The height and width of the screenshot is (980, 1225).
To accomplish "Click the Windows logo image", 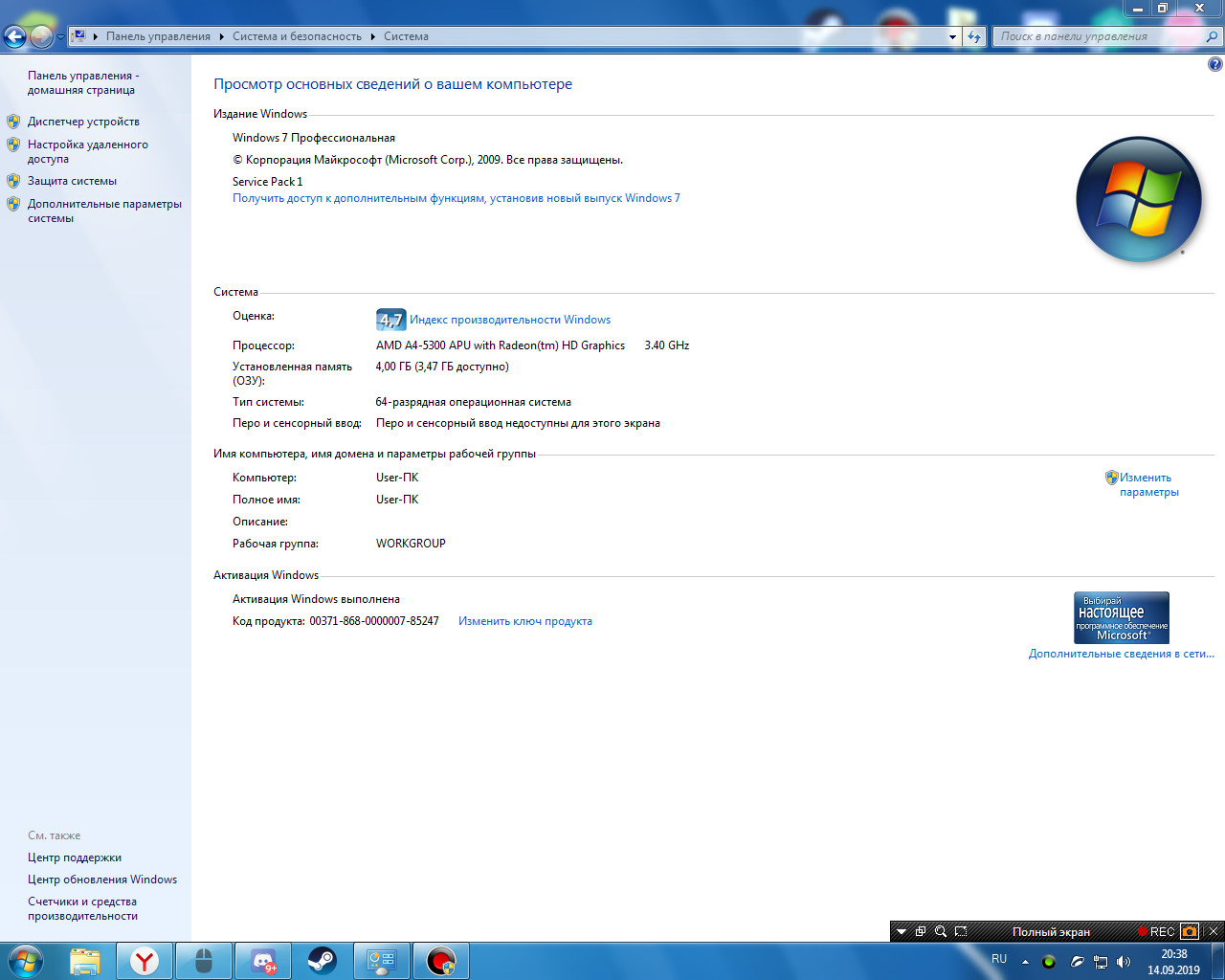I will (x=1139, y=200).
